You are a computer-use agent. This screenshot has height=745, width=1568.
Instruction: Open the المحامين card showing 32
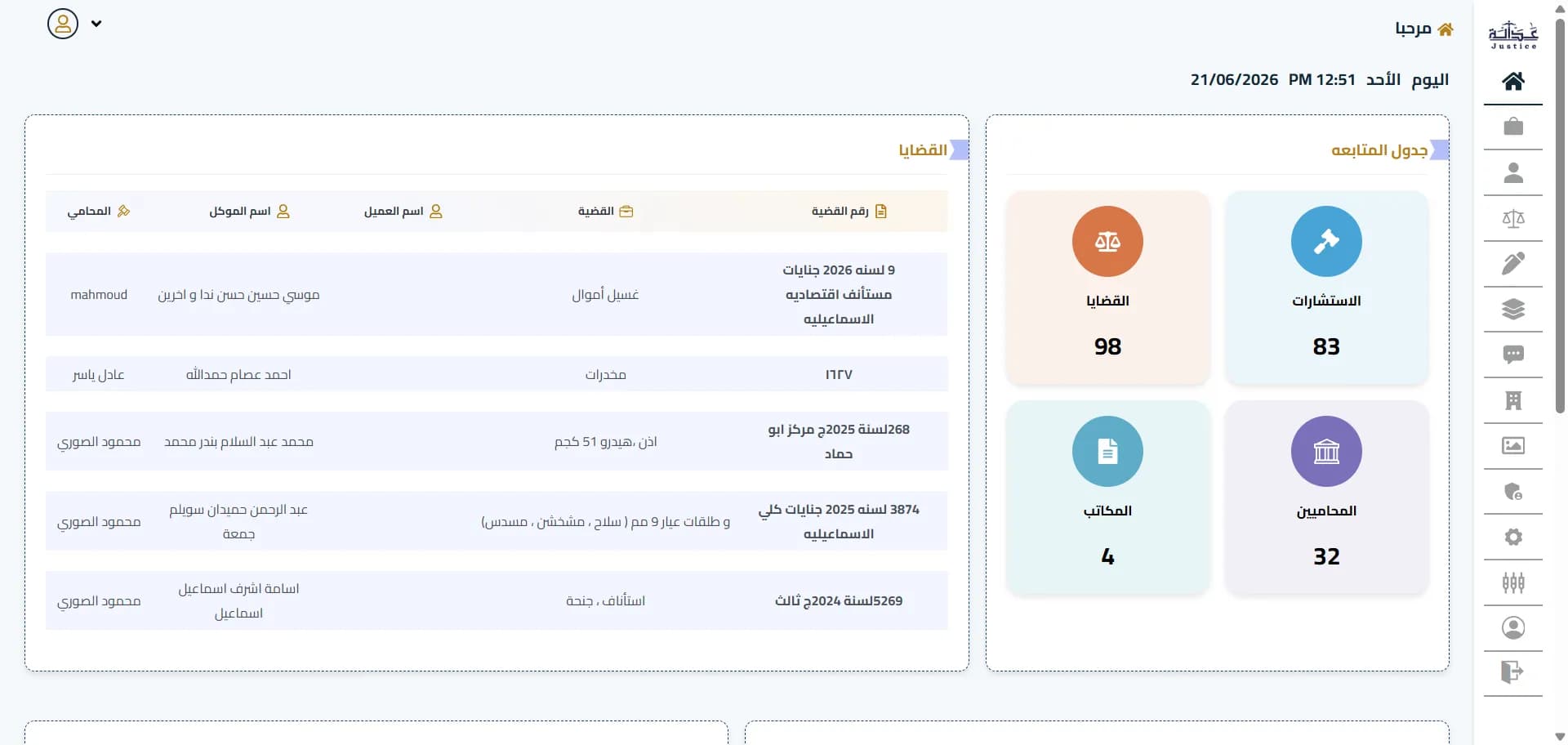pos(1326,497)
